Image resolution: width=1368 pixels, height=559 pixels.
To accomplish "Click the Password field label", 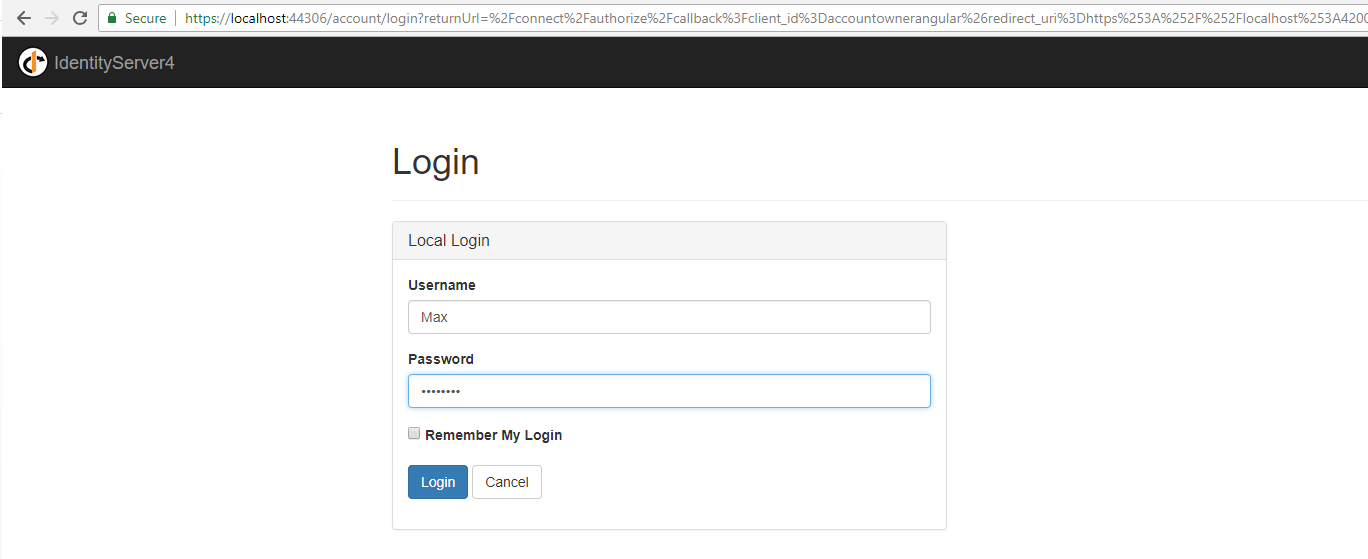I will (441, 359).
